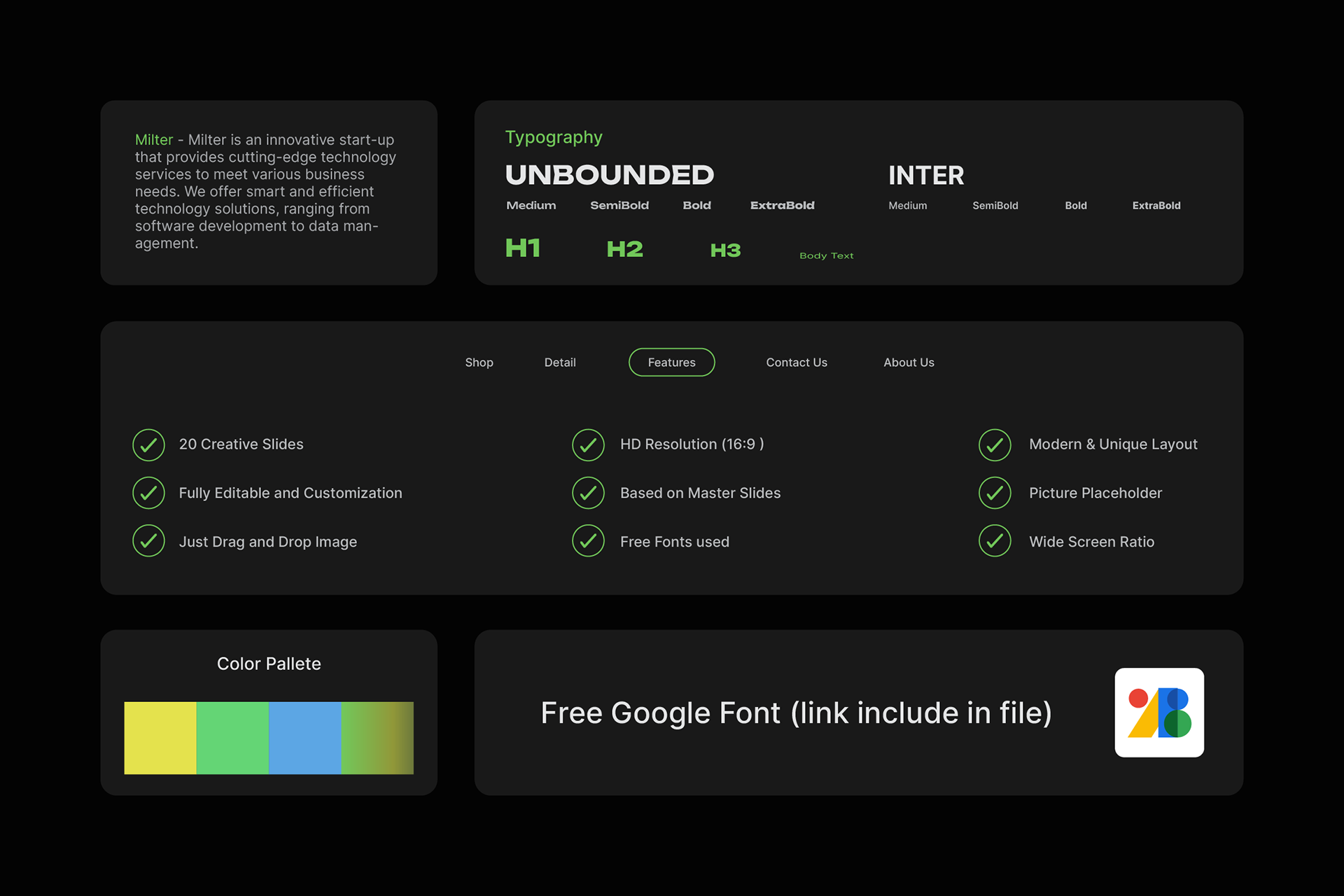Click checkmark icon beside 20 Creative Slides

tap(148, 444)
